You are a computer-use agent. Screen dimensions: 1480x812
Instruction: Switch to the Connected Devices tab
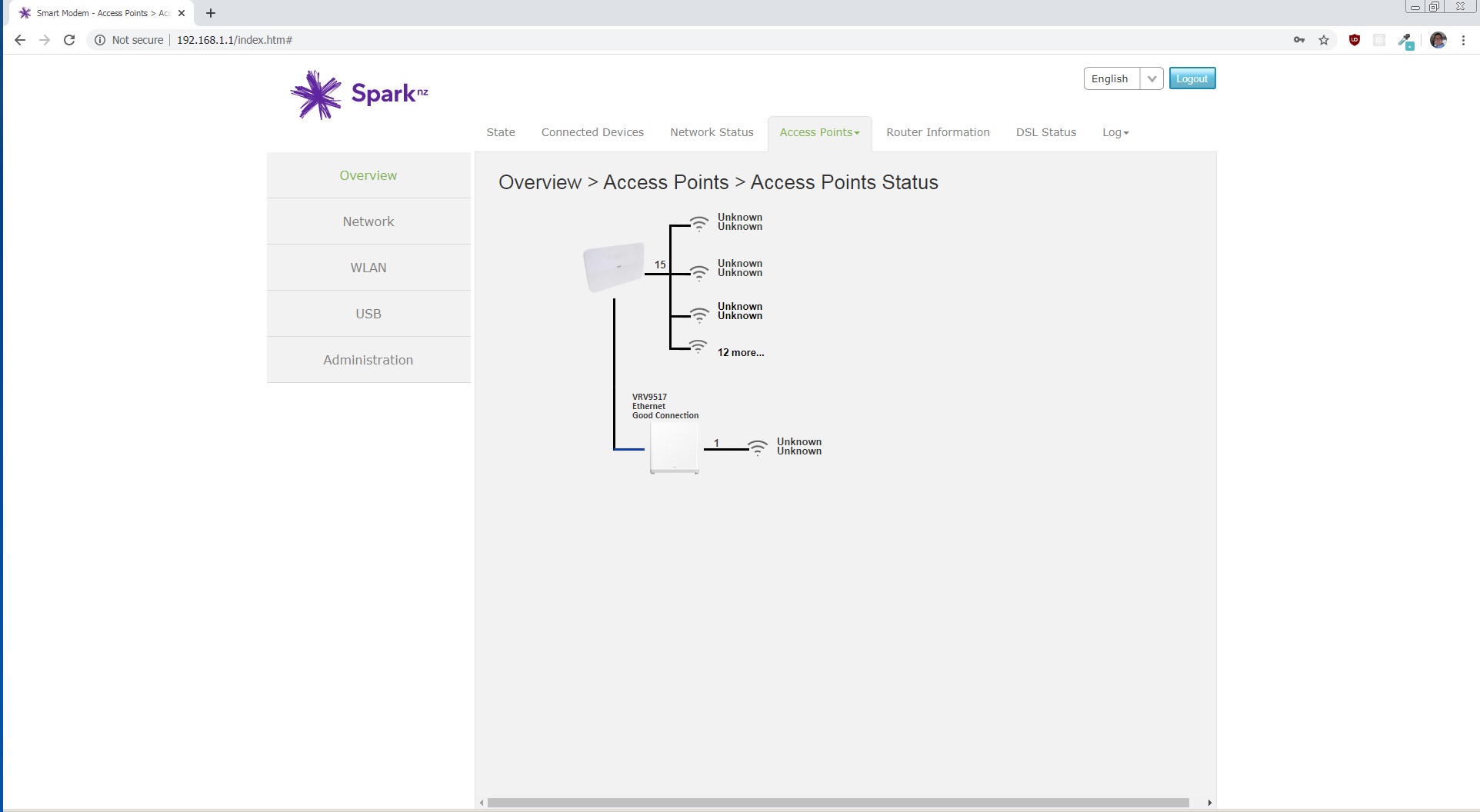coord(592,132)
